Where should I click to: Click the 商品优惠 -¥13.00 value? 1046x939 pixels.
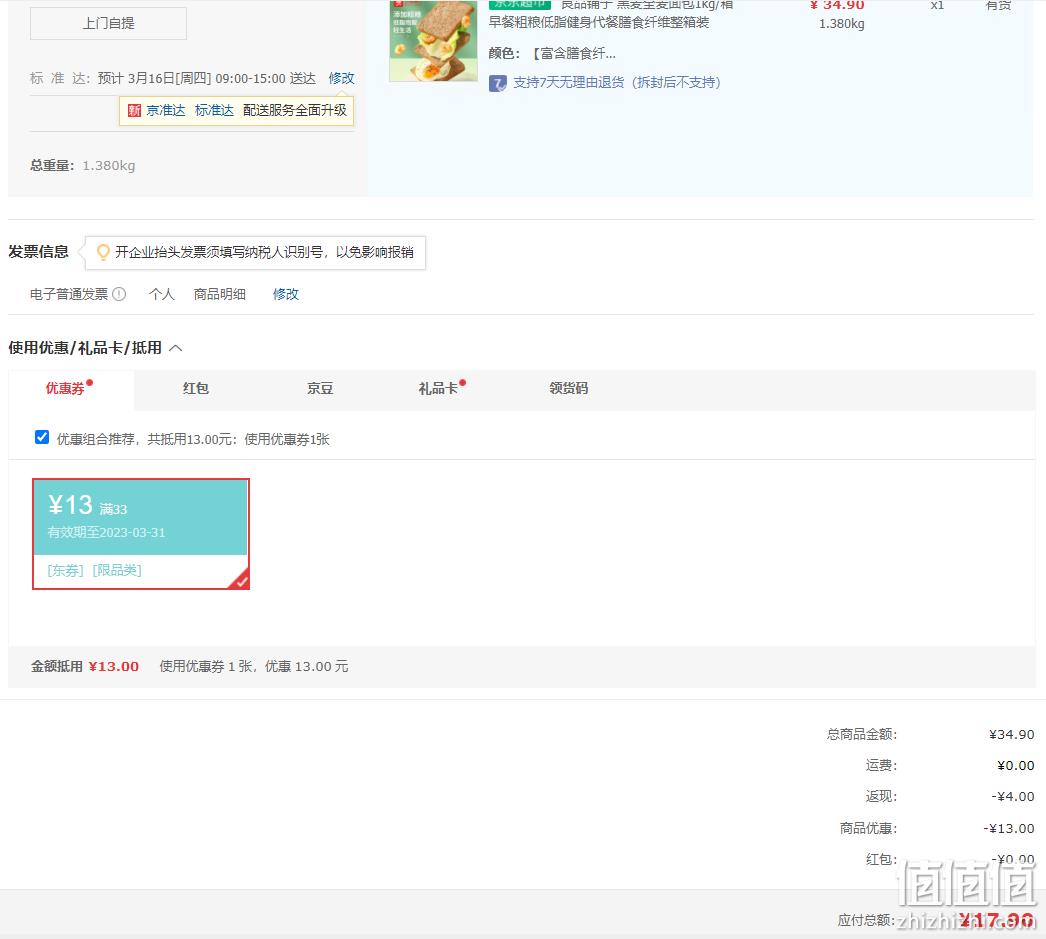pos(1009,828)
